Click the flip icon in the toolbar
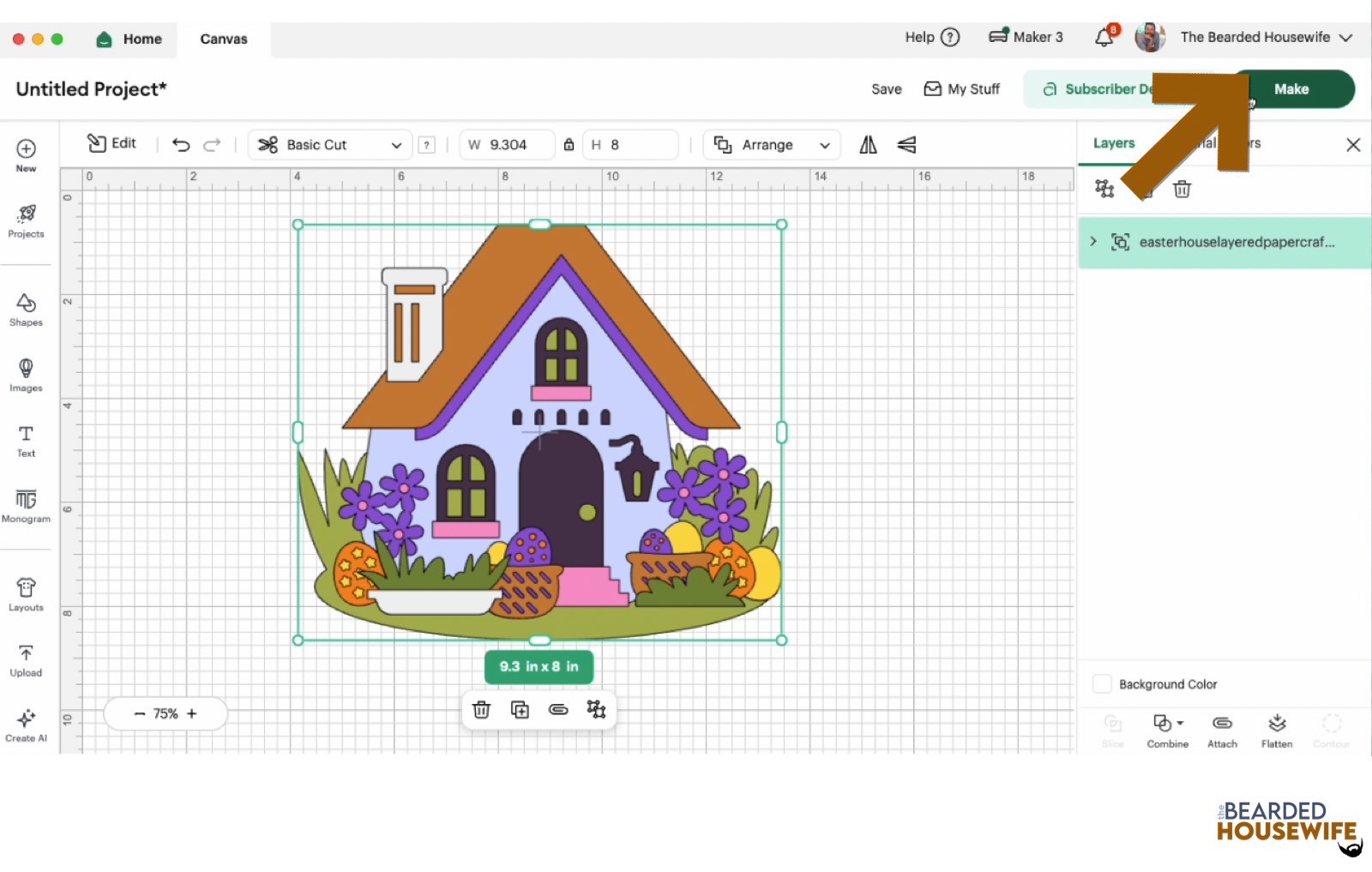 (x=869, y=145)
